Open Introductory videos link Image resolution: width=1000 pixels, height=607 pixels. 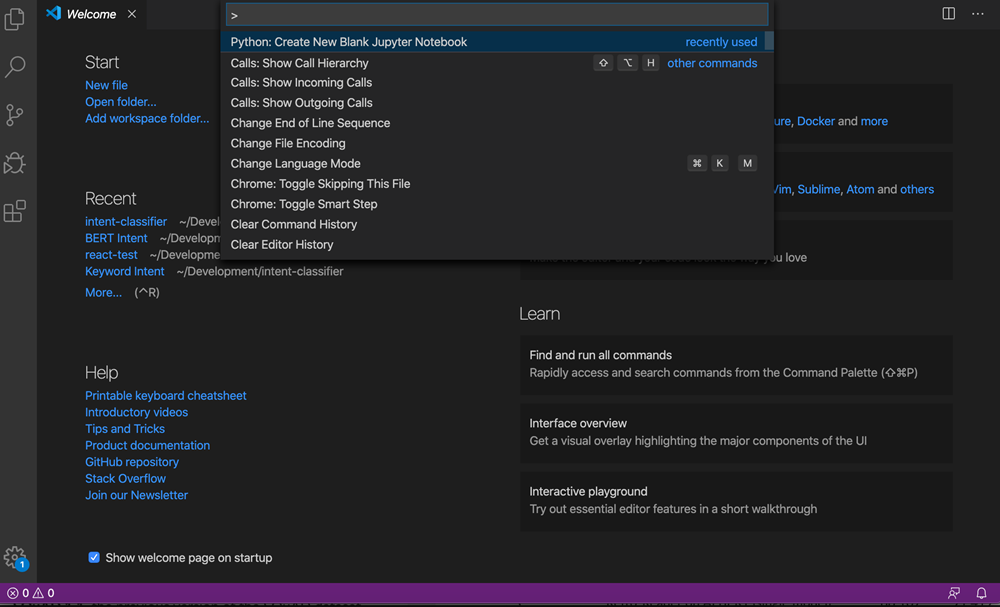[x=136, y=412]
